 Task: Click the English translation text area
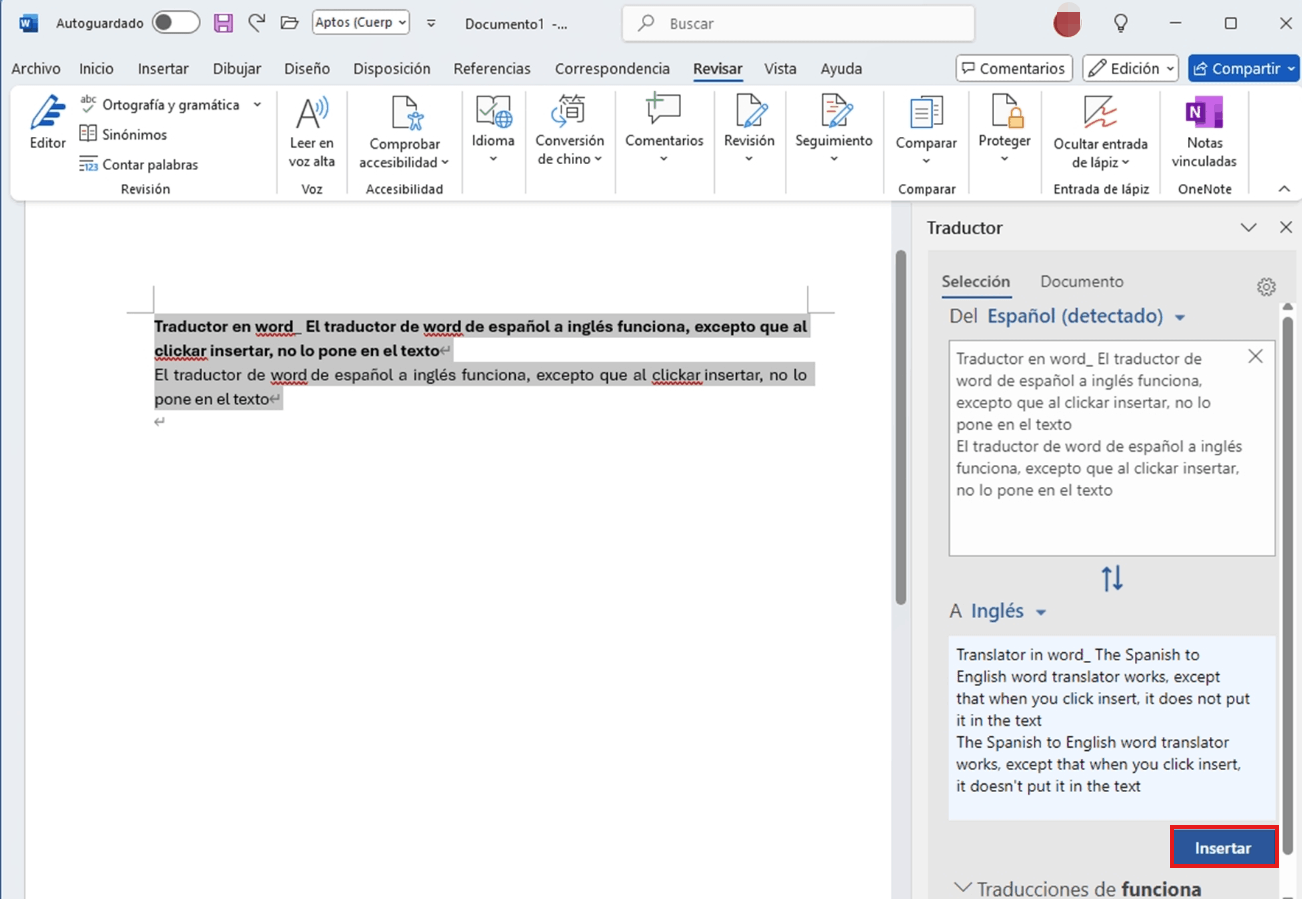point(1112,728)
